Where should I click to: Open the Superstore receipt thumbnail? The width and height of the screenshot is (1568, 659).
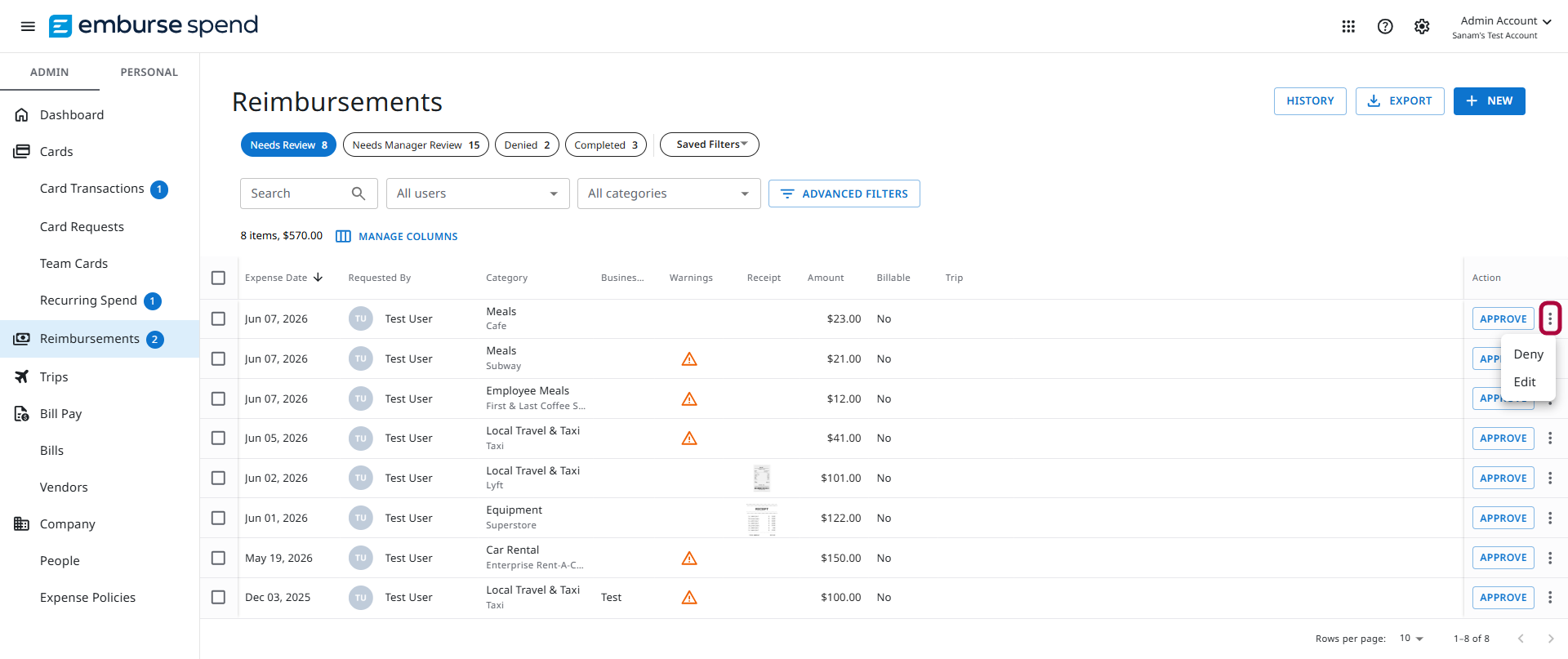[x=761, y=519]
